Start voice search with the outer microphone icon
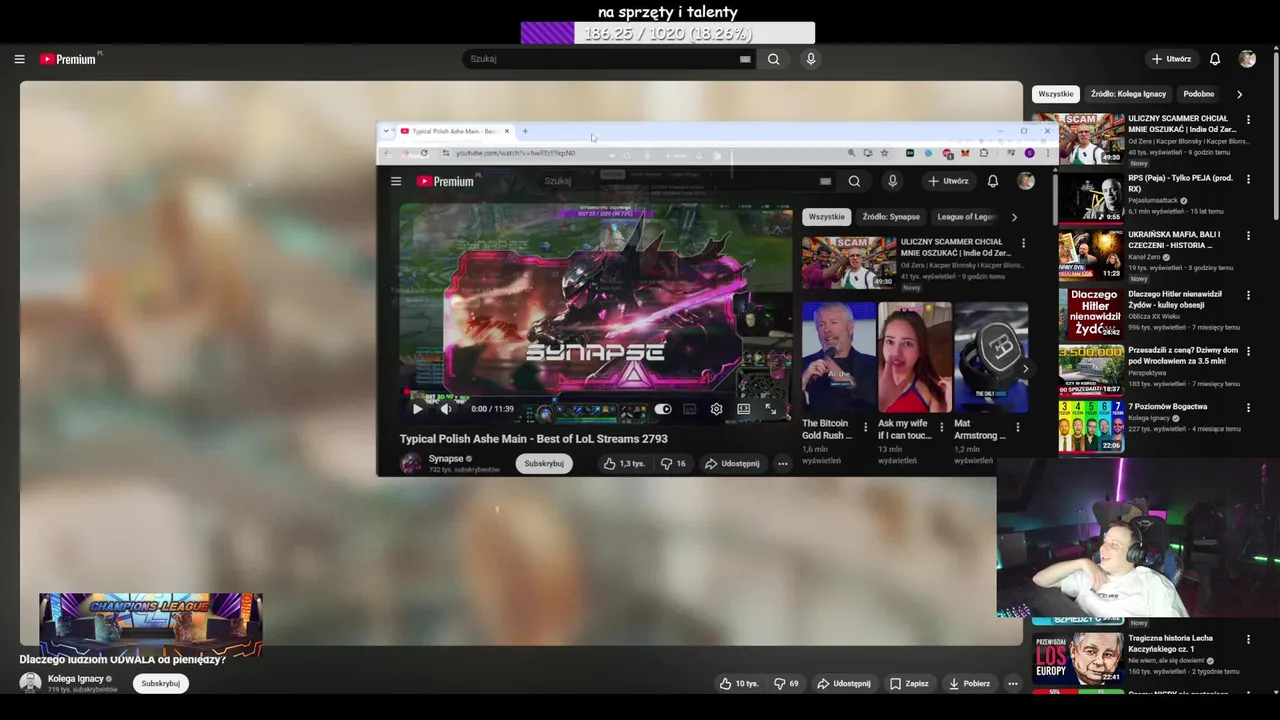Image resolution: width=1280 pixels, height=720 pixels. coord(811,59)
